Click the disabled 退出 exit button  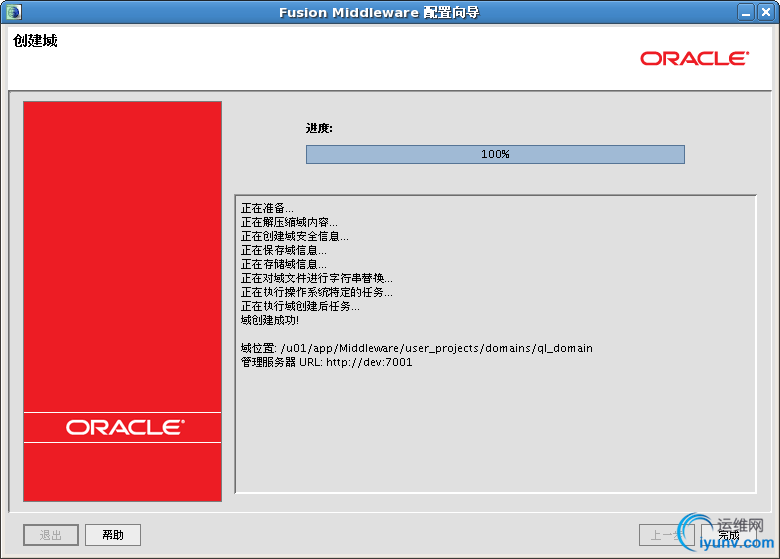click(x=51, y=535)
